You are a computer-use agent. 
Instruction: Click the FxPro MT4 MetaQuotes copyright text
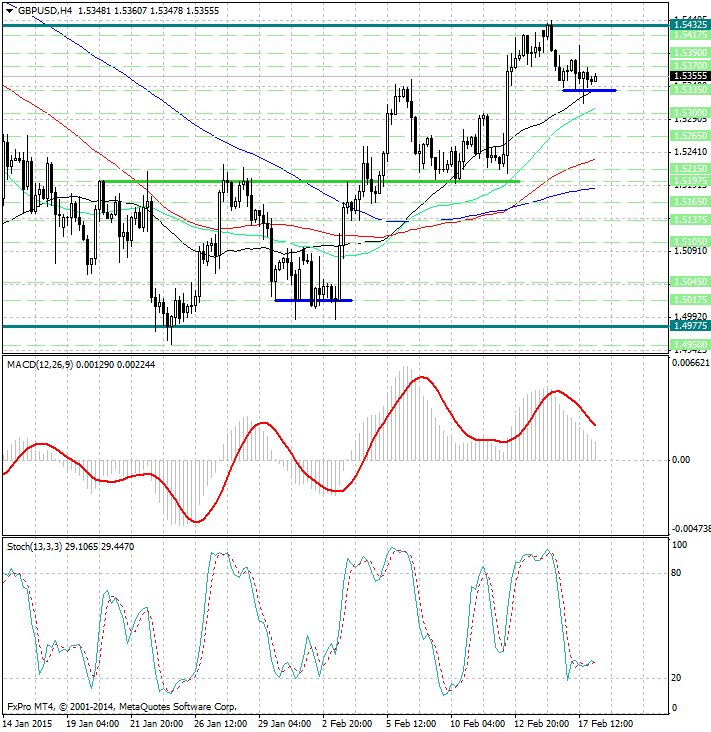[122, 707]
